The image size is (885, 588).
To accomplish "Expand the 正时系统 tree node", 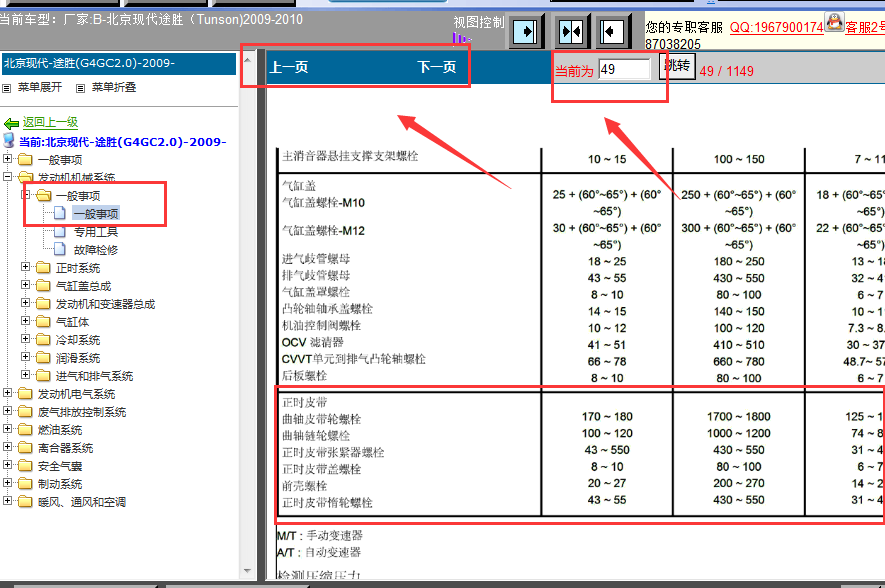I will tap(25, 266).
